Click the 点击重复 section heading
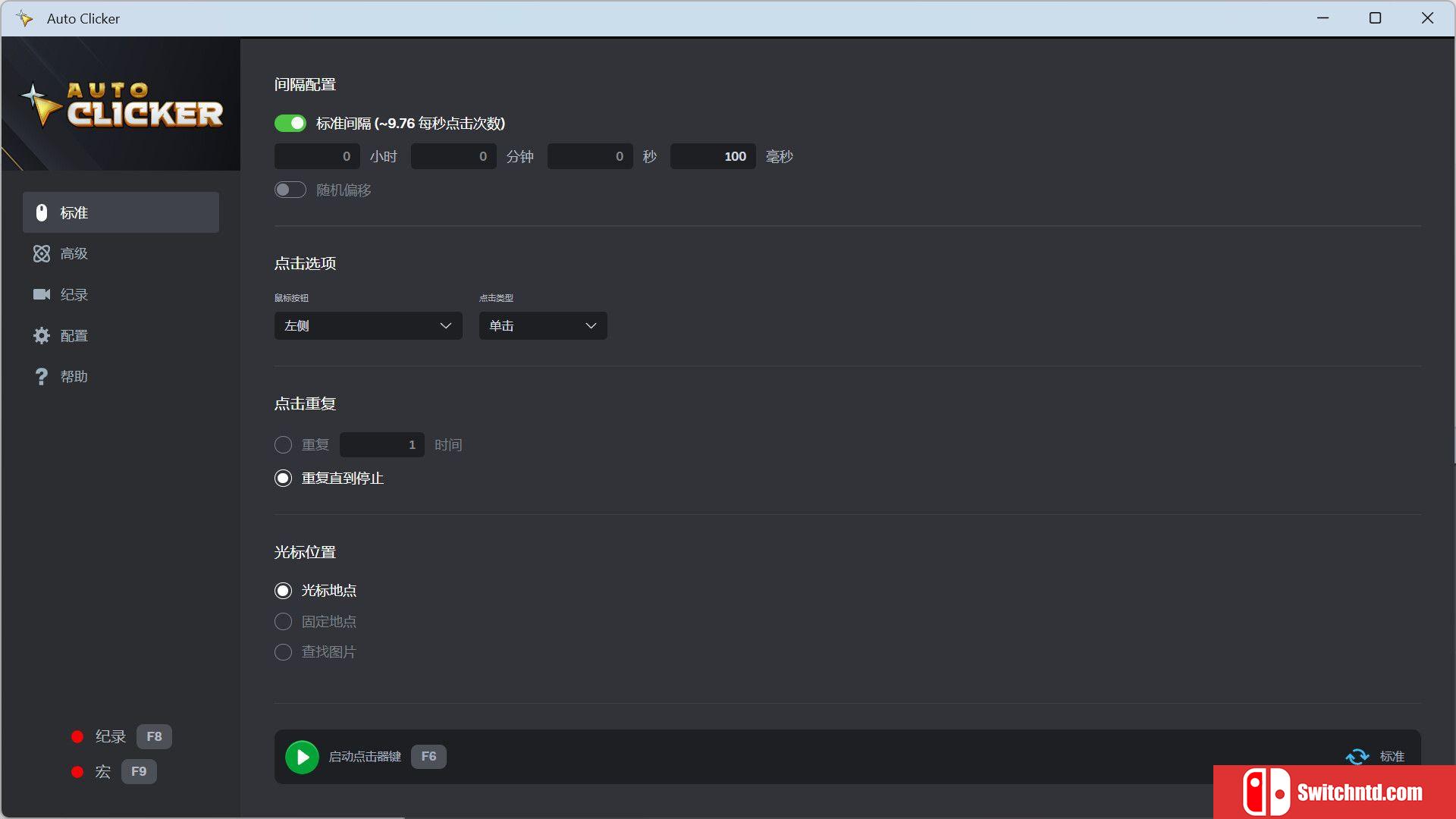The image size is (1456, 819). pyautogui.click(x=305, y=403)
